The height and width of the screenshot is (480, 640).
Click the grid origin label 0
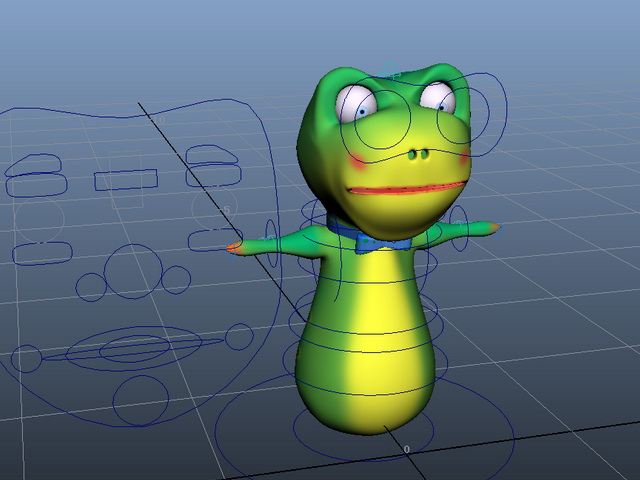pos(407,449)
